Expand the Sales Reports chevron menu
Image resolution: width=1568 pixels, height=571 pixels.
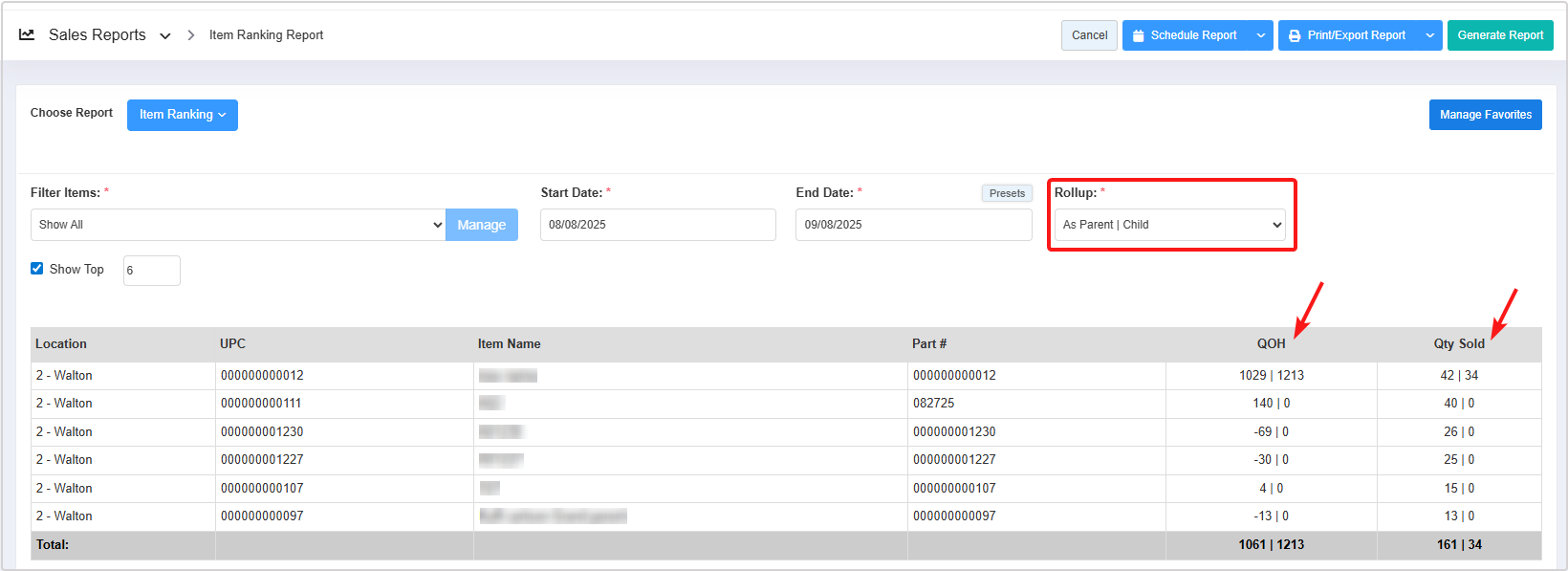[x=165, y=35]
